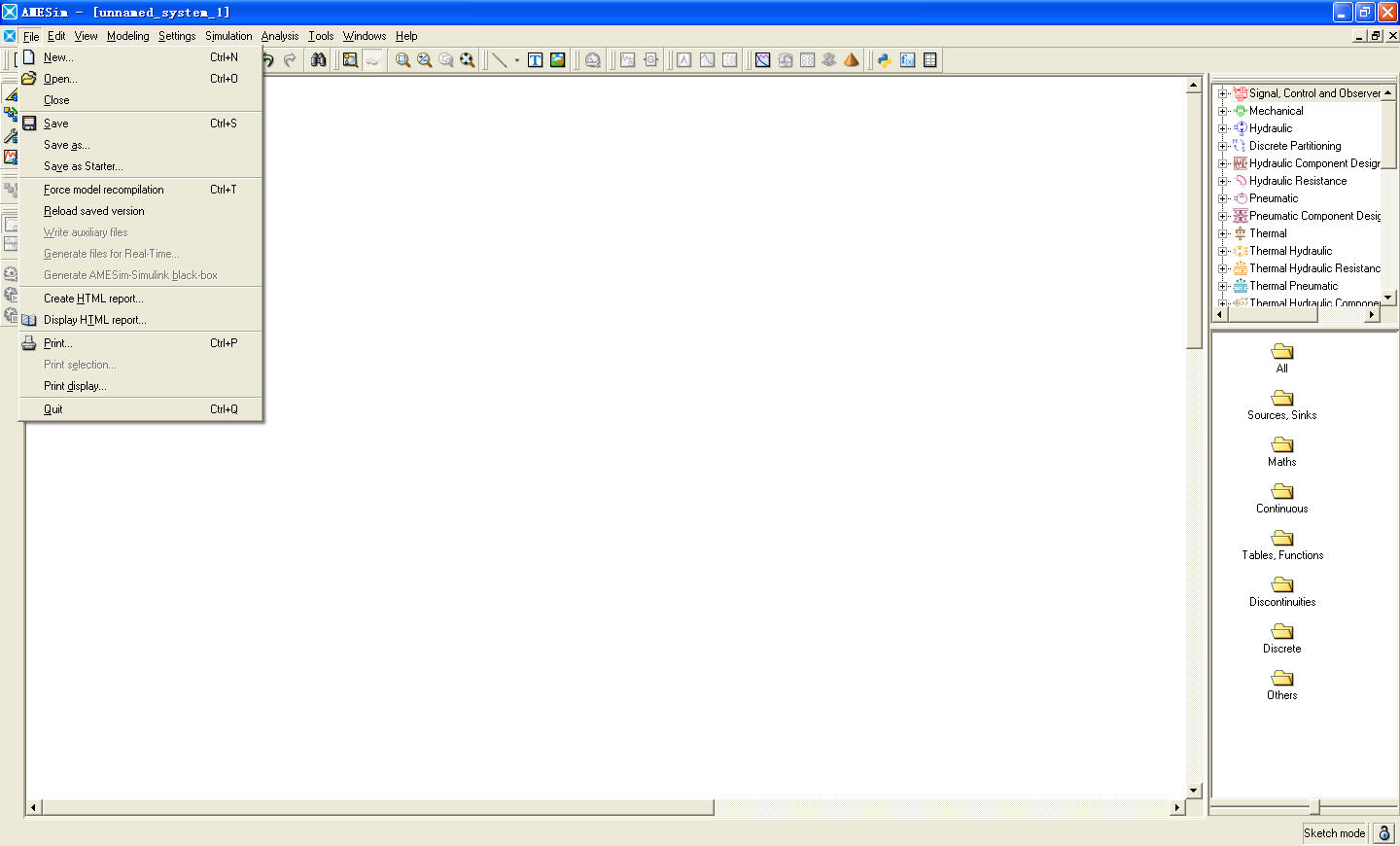Image resolution: width=1400 pixels, height=846 pixels.
Task: Click the canvas horizontal scrollbar thumb
Action: pos(377,807)
